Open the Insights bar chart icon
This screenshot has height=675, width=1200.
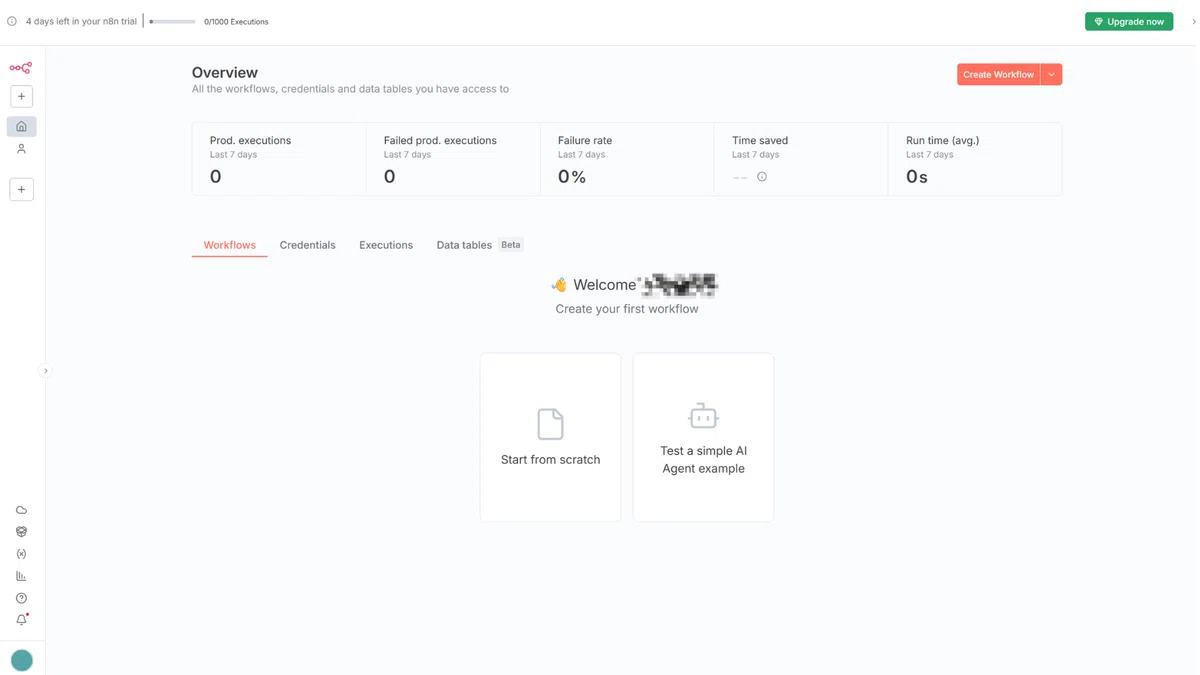point(21,576)
